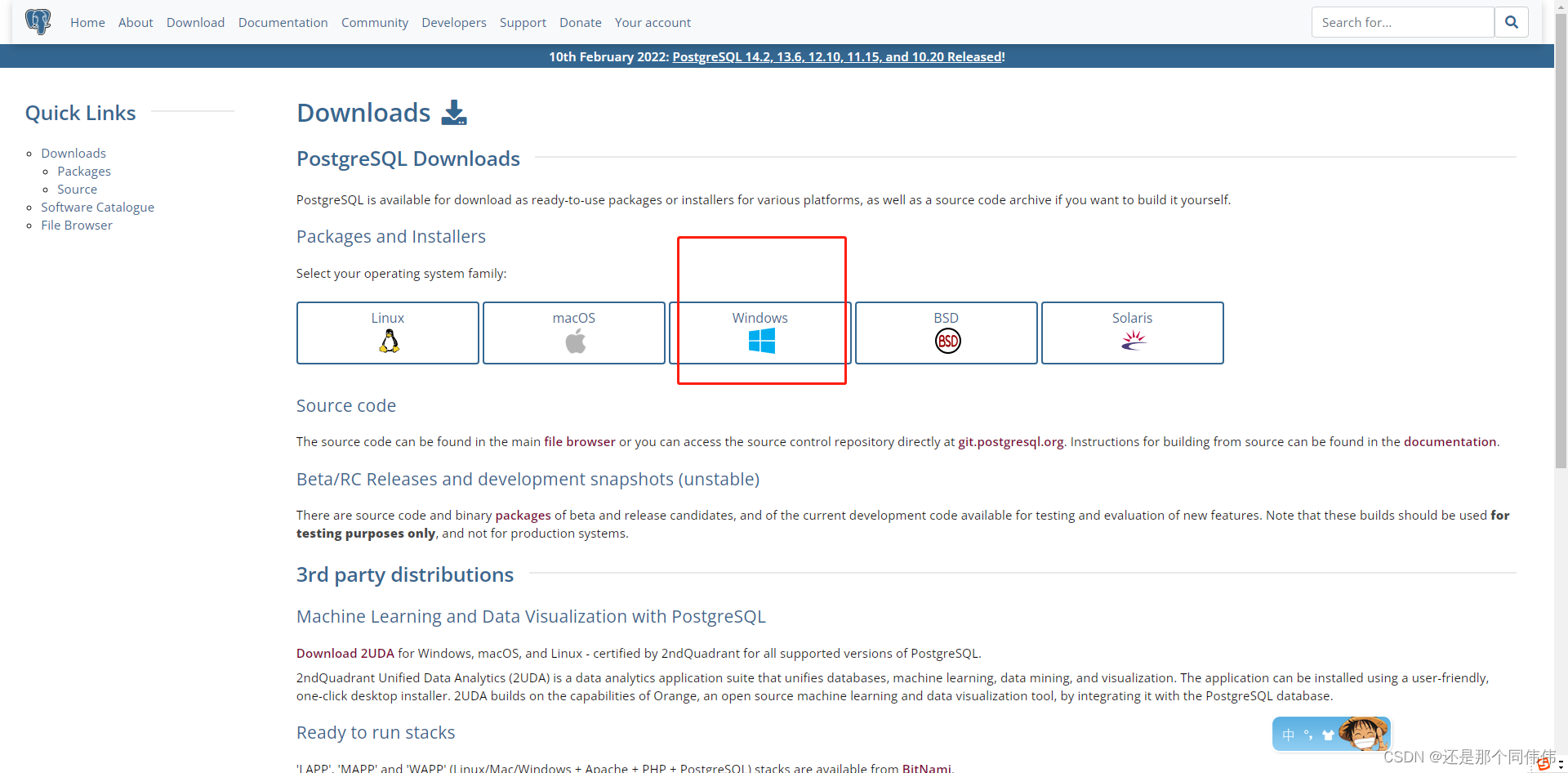Open the Your account menu item
1568x773 pixels.
pos(653,22)
